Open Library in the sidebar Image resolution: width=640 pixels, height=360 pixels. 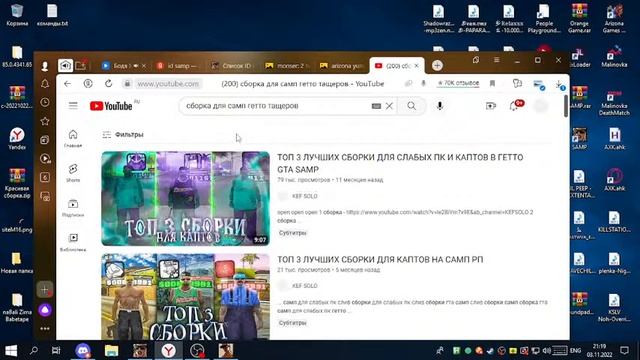[73, 242]
